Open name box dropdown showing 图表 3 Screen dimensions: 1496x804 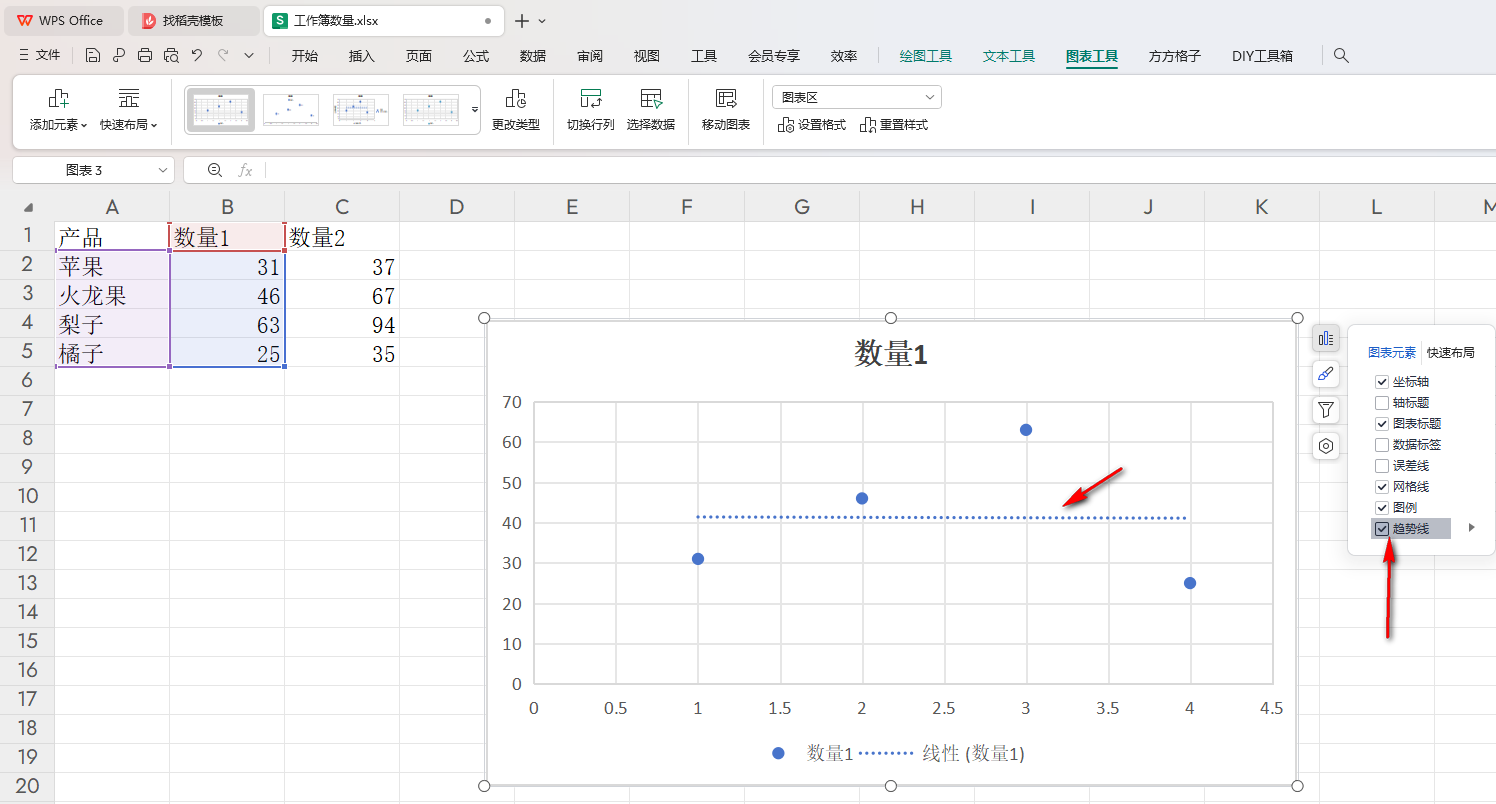tap(163, 171)
